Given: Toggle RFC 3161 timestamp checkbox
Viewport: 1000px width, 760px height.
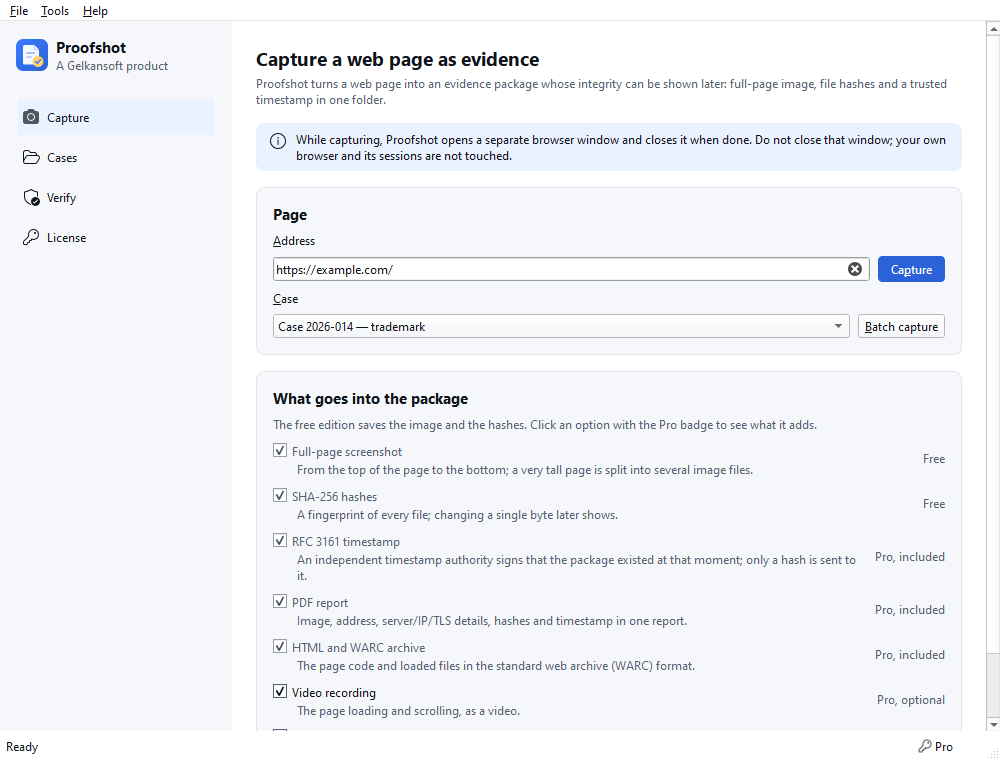Looking at the screenshot, I should 279,541.
